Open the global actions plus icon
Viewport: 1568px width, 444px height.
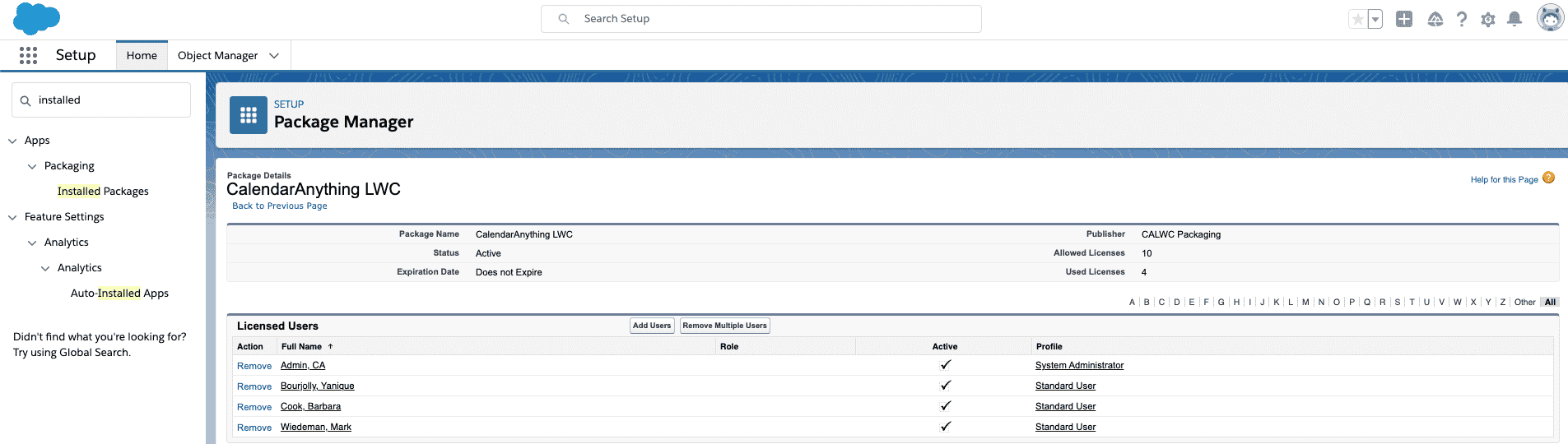click(x=1404, y=19)
